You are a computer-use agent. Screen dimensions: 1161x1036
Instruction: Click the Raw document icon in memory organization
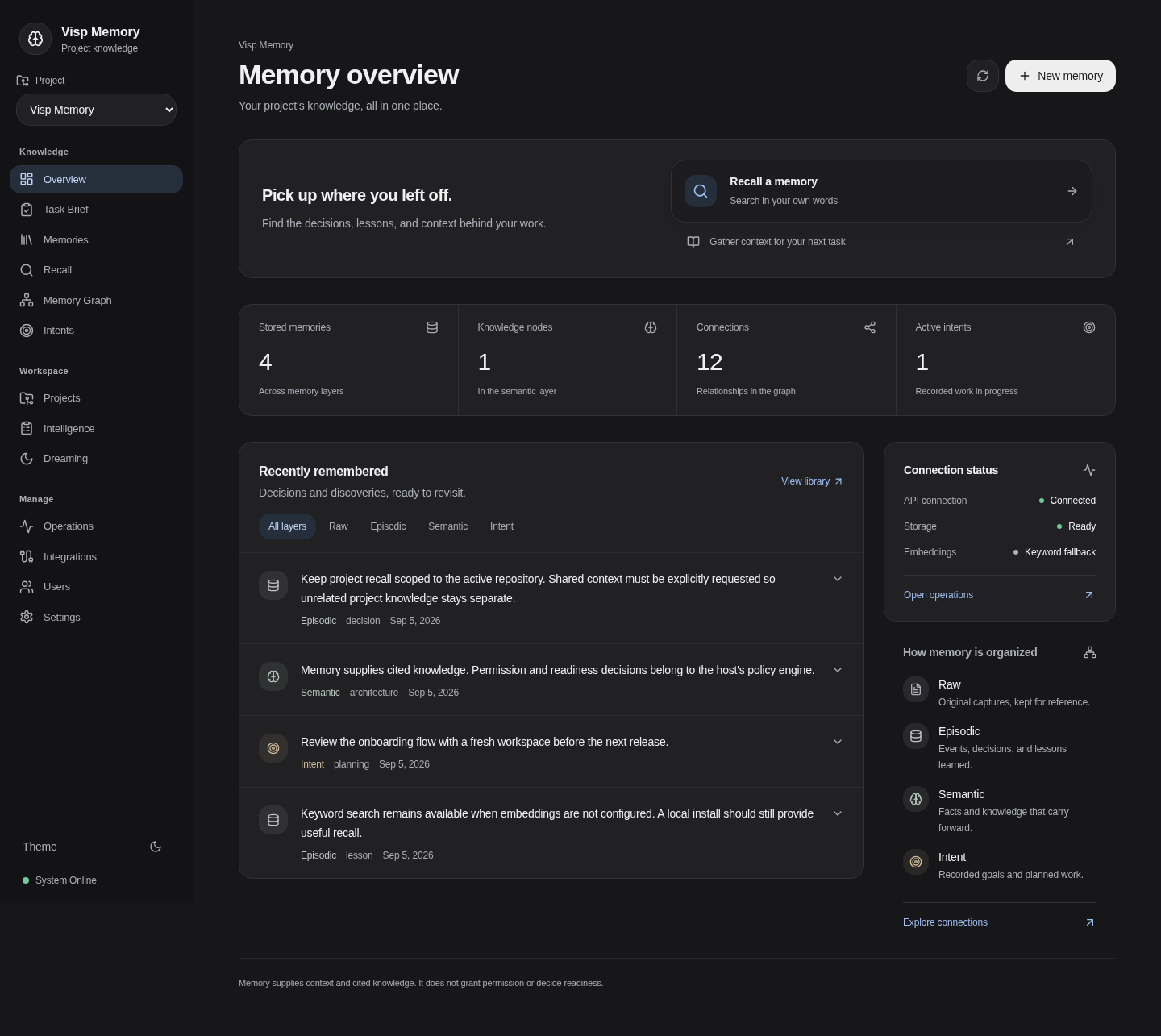pos(916,689)
